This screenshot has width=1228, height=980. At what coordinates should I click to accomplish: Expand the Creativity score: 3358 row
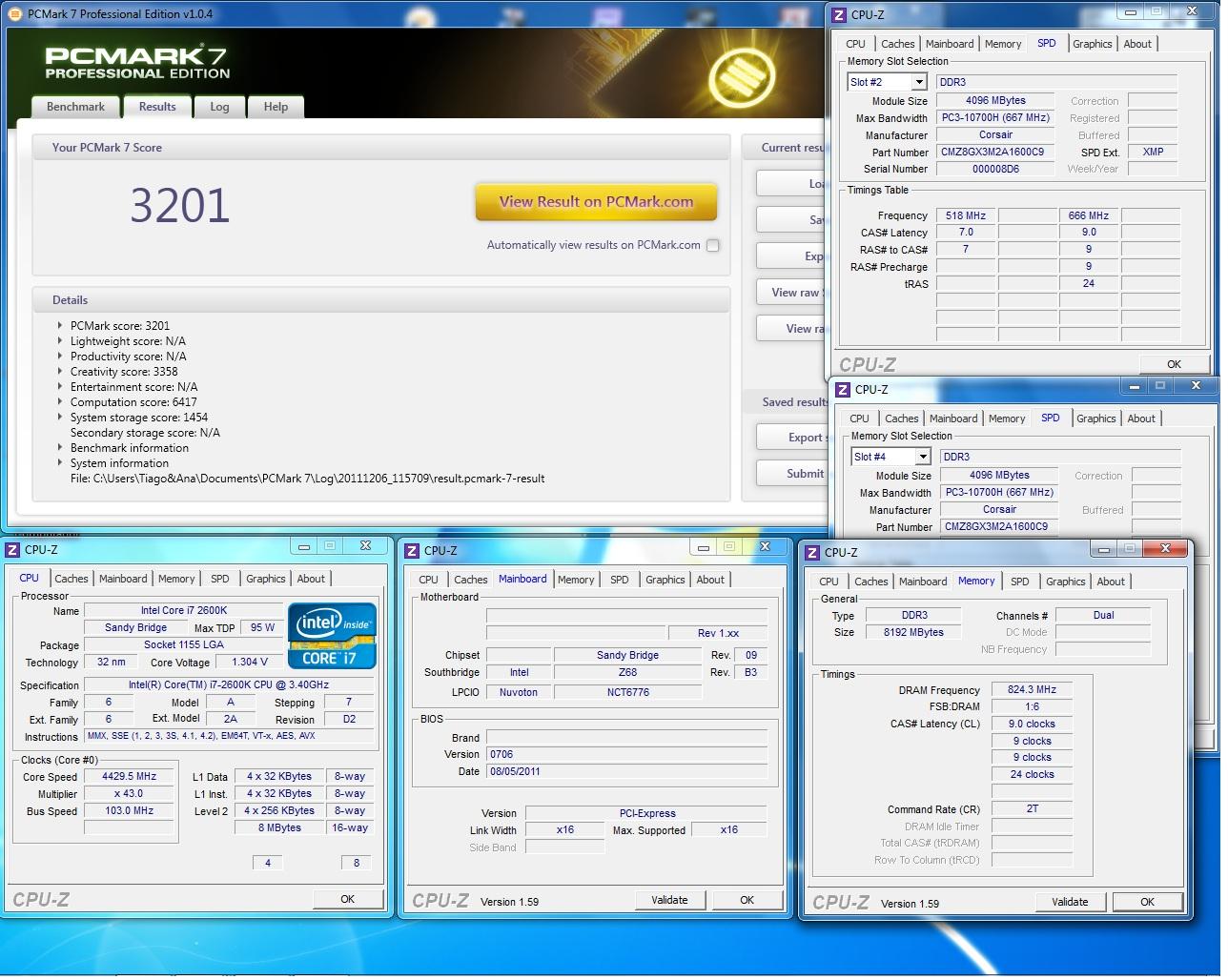pos(60,372)
